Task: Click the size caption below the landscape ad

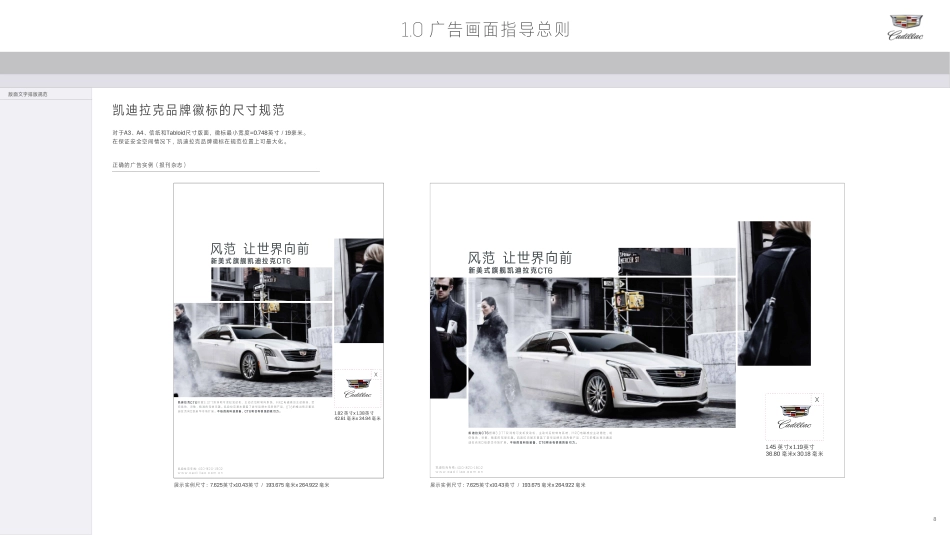Action: click(x=508, y=485)
